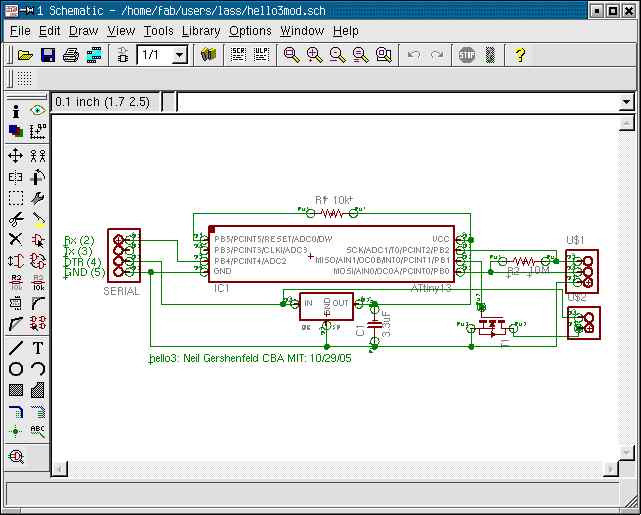Click the zoom in magnifier
This screenshot has width=641, height=515.
coord(314,55)
